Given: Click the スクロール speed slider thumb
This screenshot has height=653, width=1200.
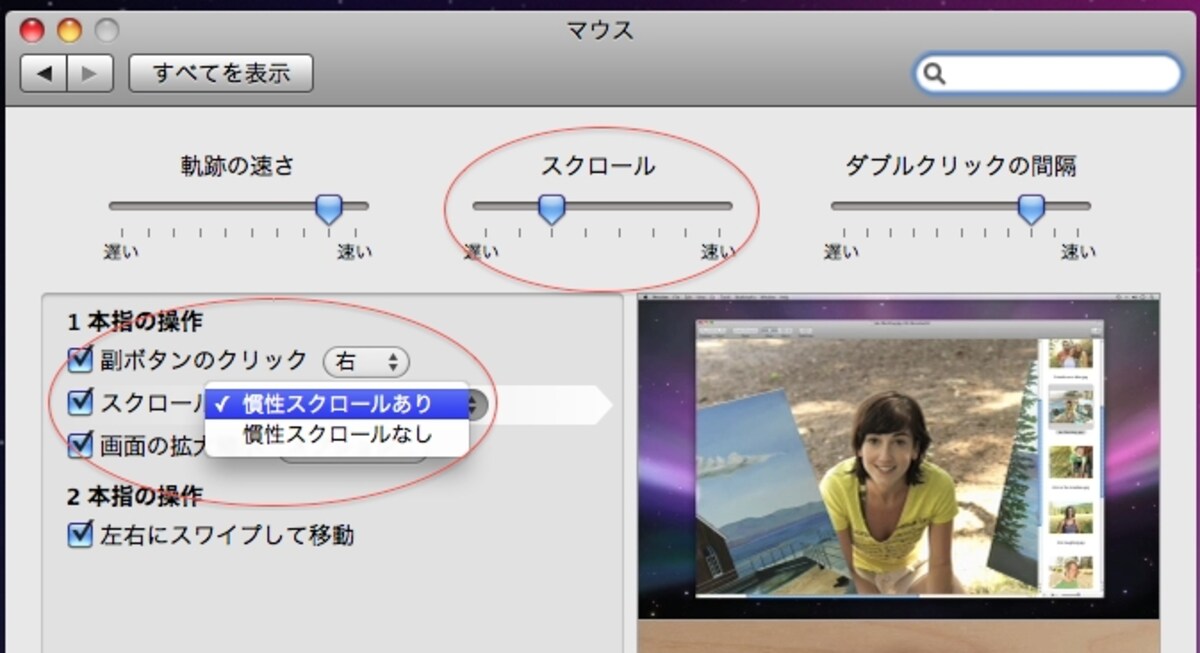Looking at the screenshot, I should click(552, 208).
